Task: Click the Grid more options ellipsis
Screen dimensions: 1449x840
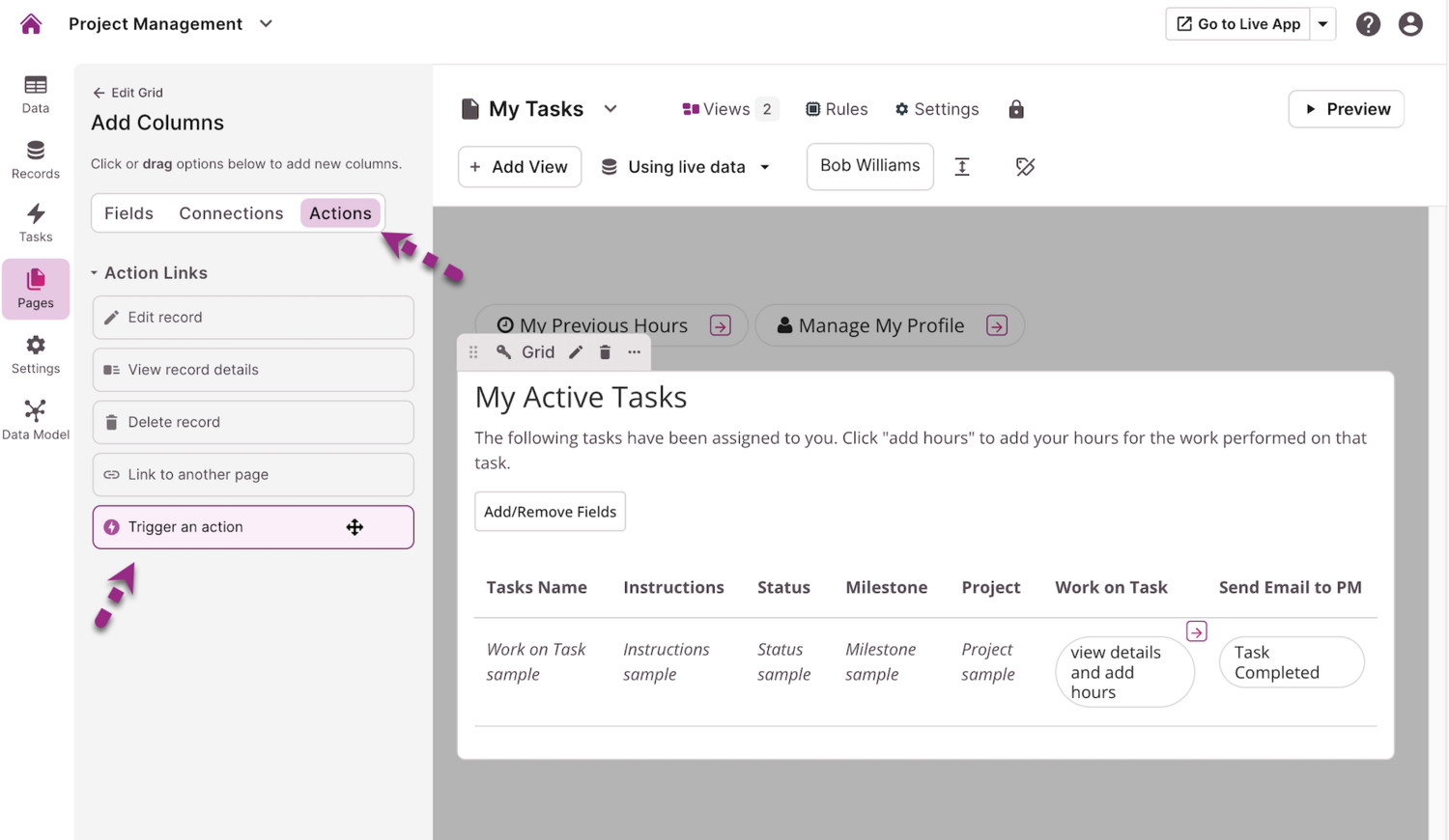Action: 634,352
